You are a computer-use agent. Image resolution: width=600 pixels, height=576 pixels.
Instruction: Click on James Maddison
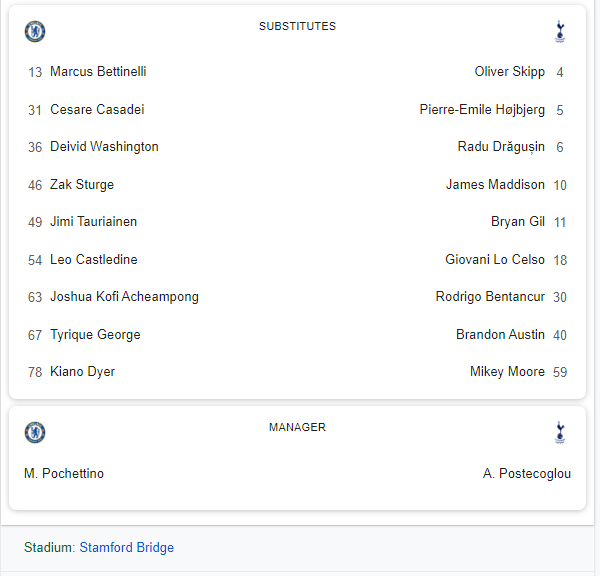tap(495, 185)
